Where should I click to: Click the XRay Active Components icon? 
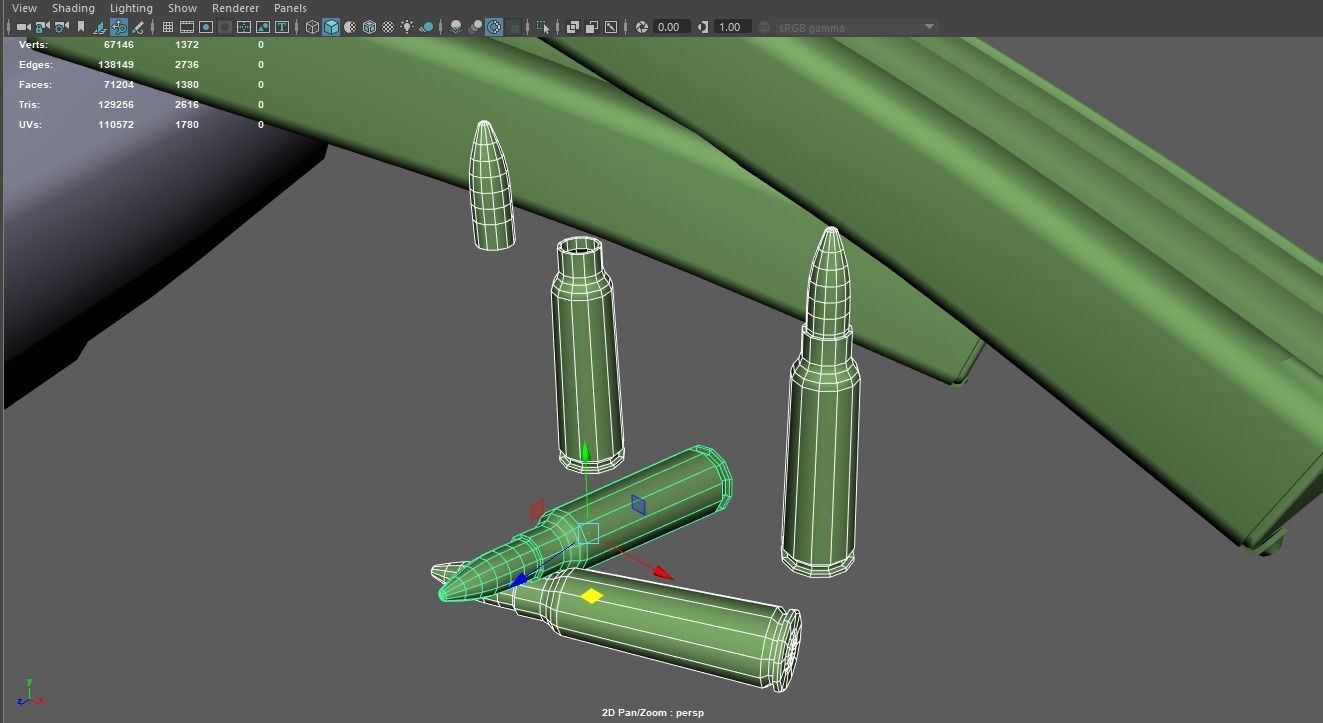pyautogui.click(x=592, y=27)
